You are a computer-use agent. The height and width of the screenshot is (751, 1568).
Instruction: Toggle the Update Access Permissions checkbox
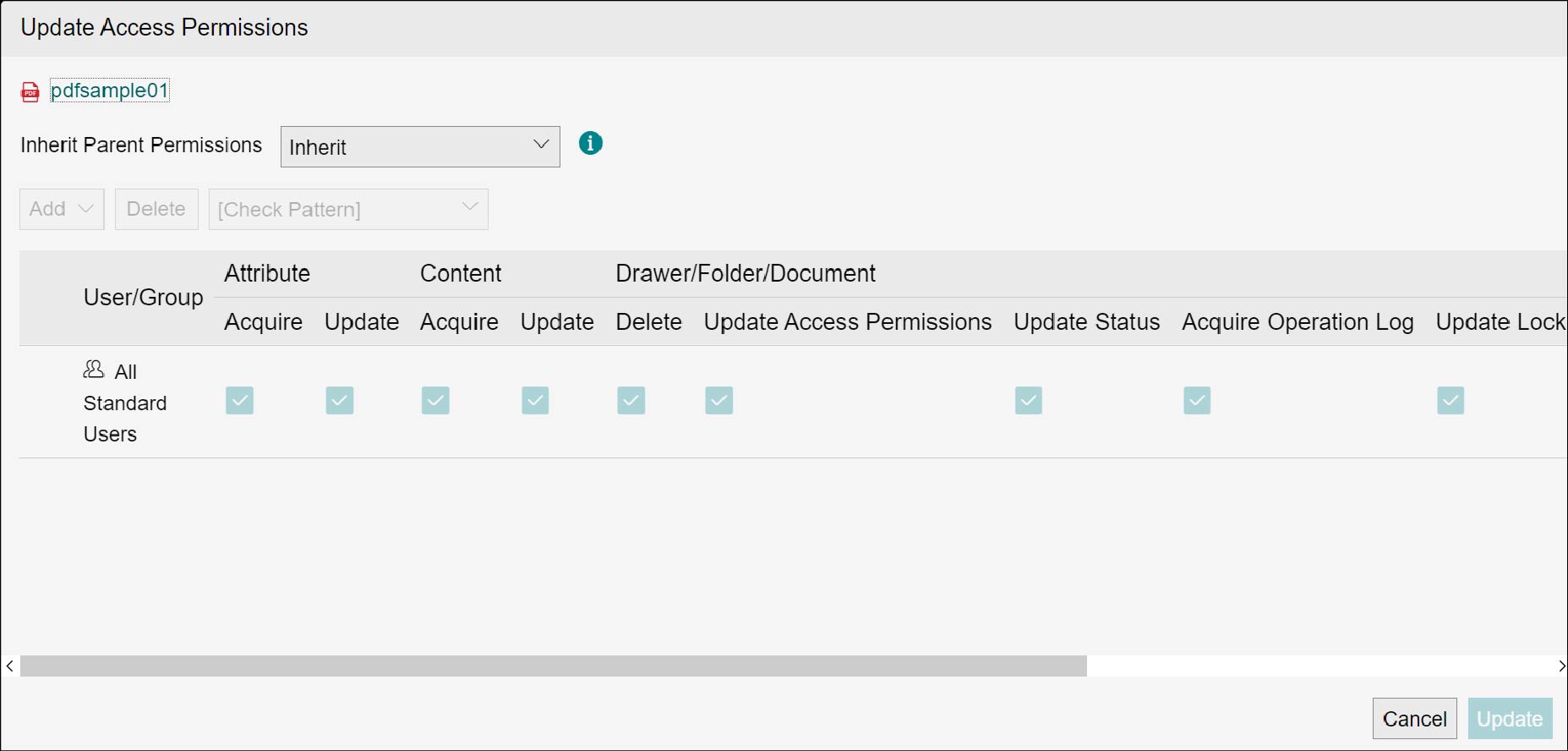(x=718, y=400)
